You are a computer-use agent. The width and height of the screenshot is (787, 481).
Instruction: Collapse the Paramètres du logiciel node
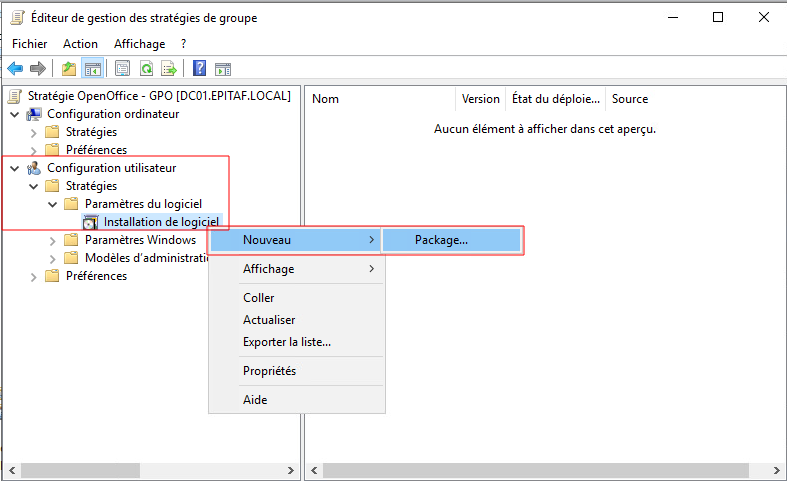coord(53,204)
